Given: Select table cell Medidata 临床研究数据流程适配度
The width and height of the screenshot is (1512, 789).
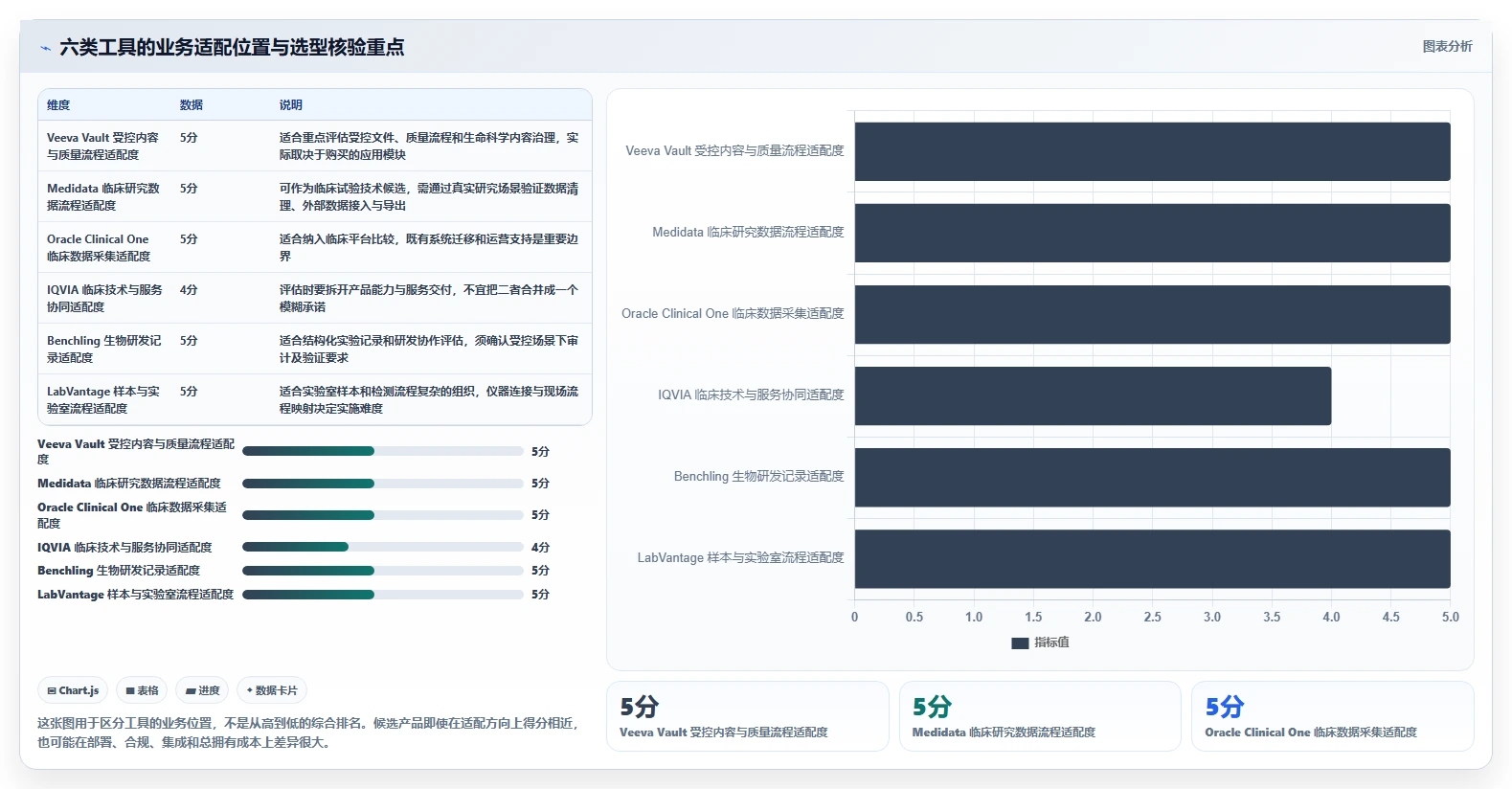Looking at the screenshot, I should pyautogui.click(x=103, y=196).
